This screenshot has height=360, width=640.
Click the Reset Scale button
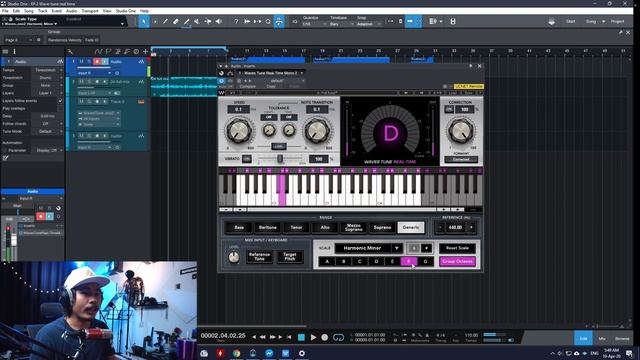pos(457,248)
